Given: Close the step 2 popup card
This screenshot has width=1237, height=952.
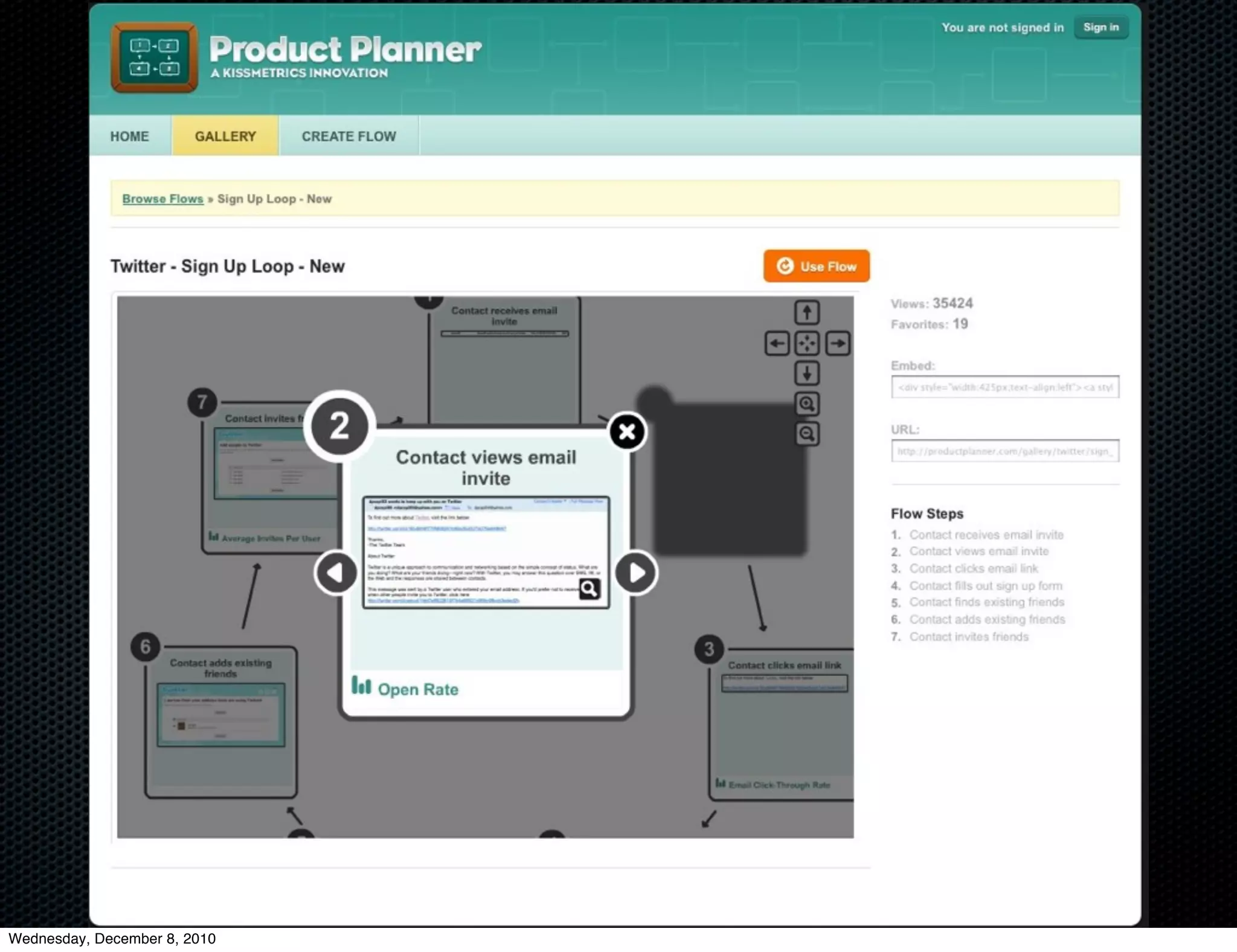Looking at the screenshot, I should 627,431.
